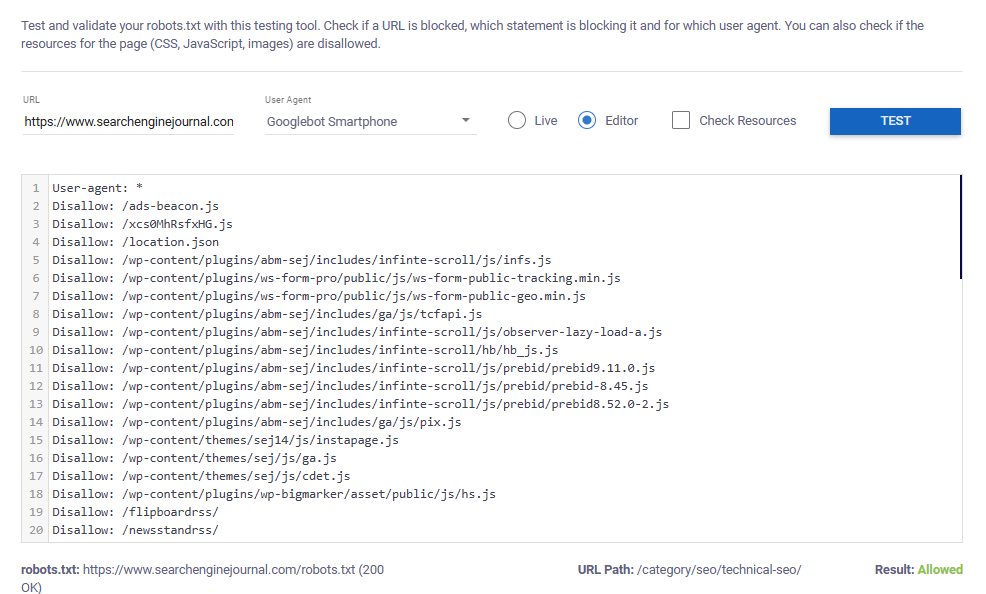The width and height of the screenshot is (986, 594).
Task: Click the Disallow rule for /flipboardrss/
Action: coord(135,511)
